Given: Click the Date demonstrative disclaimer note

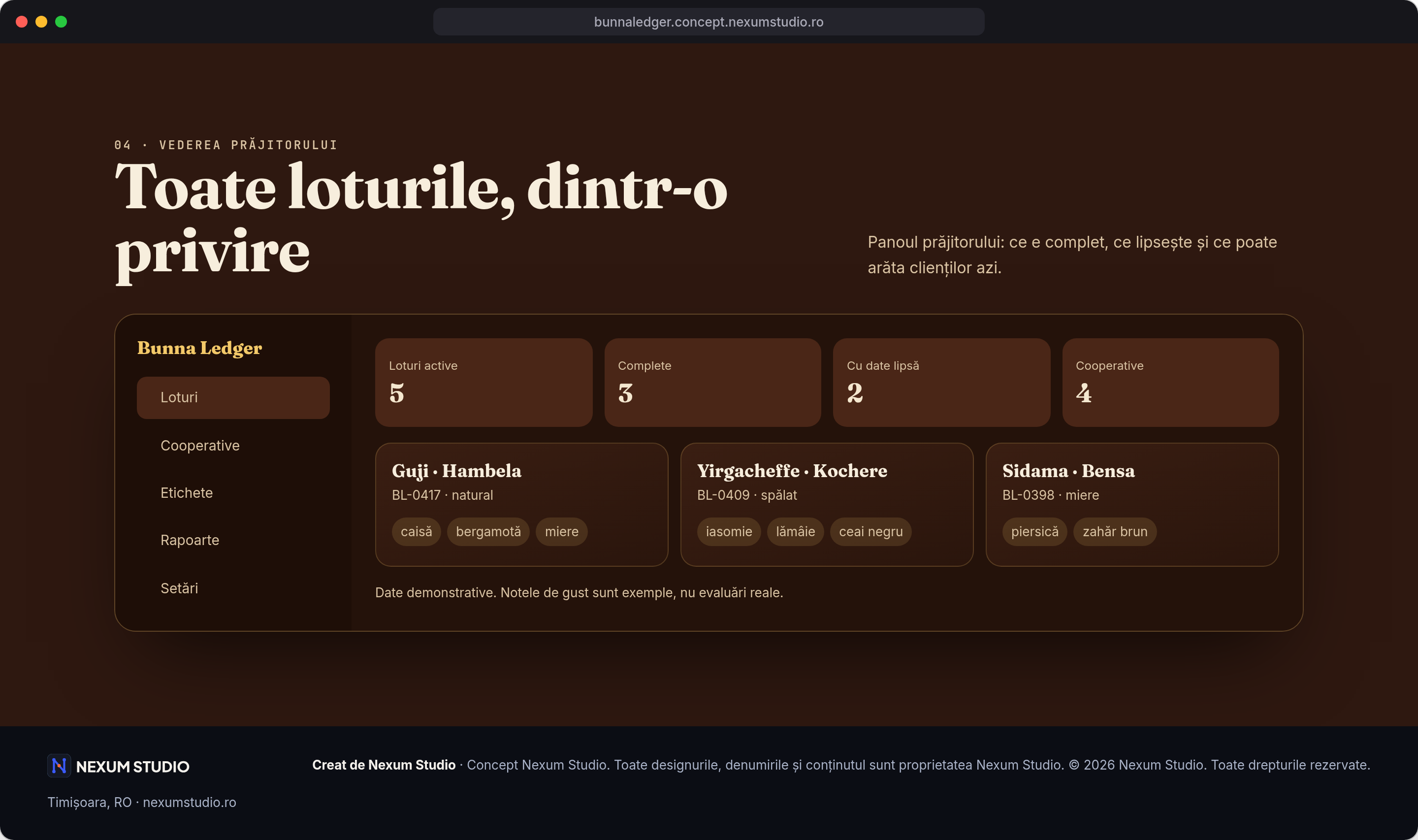Looking at the screenshot, I should pos(580,593).
